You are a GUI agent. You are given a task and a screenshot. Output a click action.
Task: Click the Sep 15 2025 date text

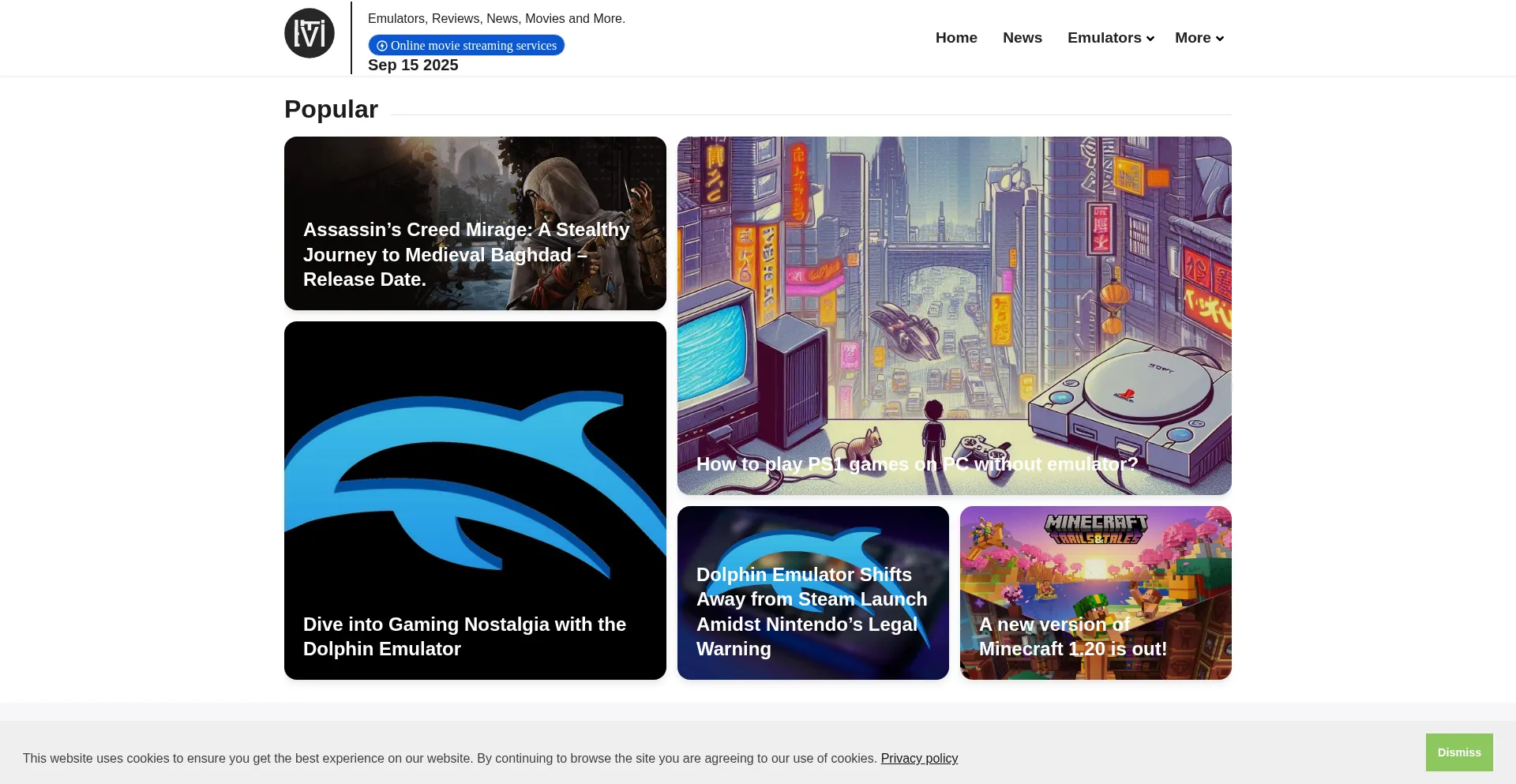point(413,65)
